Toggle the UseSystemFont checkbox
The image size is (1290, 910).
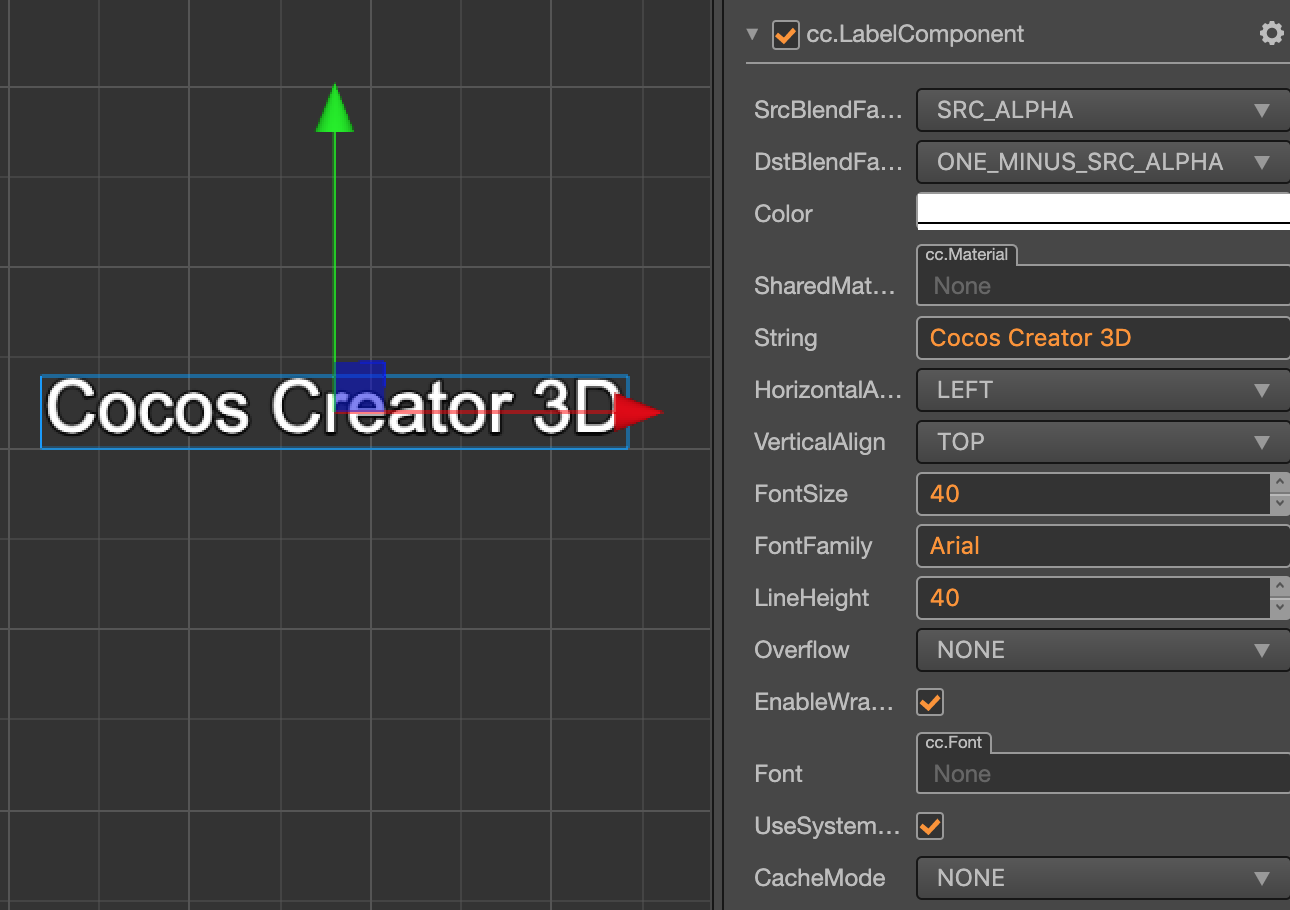click(x=930, y=826)
